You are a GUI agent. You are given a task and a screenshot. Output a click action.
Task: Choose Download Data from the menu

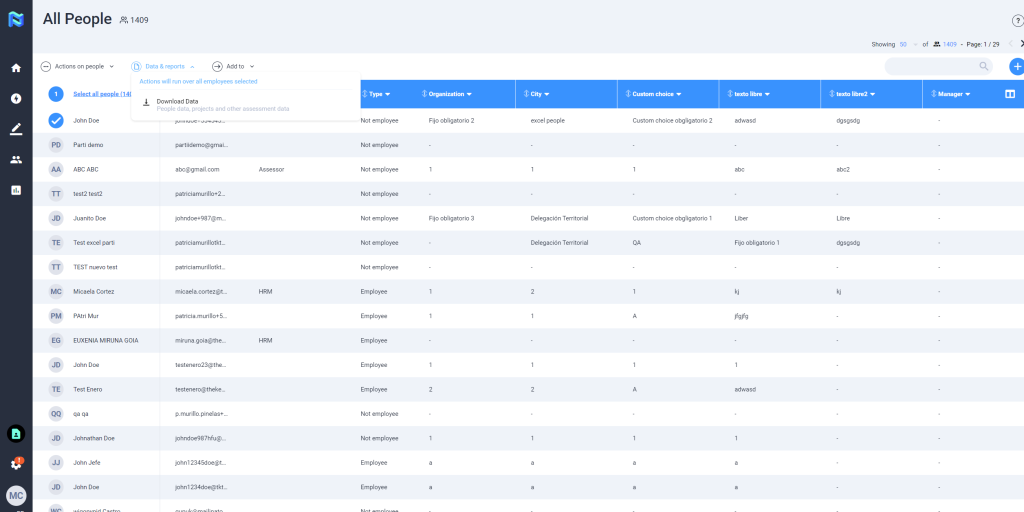tap(177, 101)
